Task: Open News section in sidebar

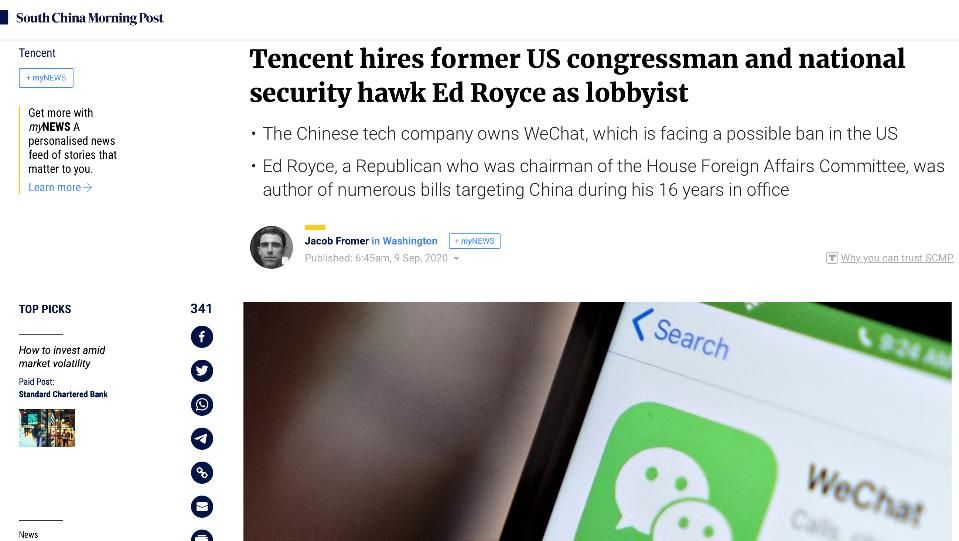Action: [28, 534]
